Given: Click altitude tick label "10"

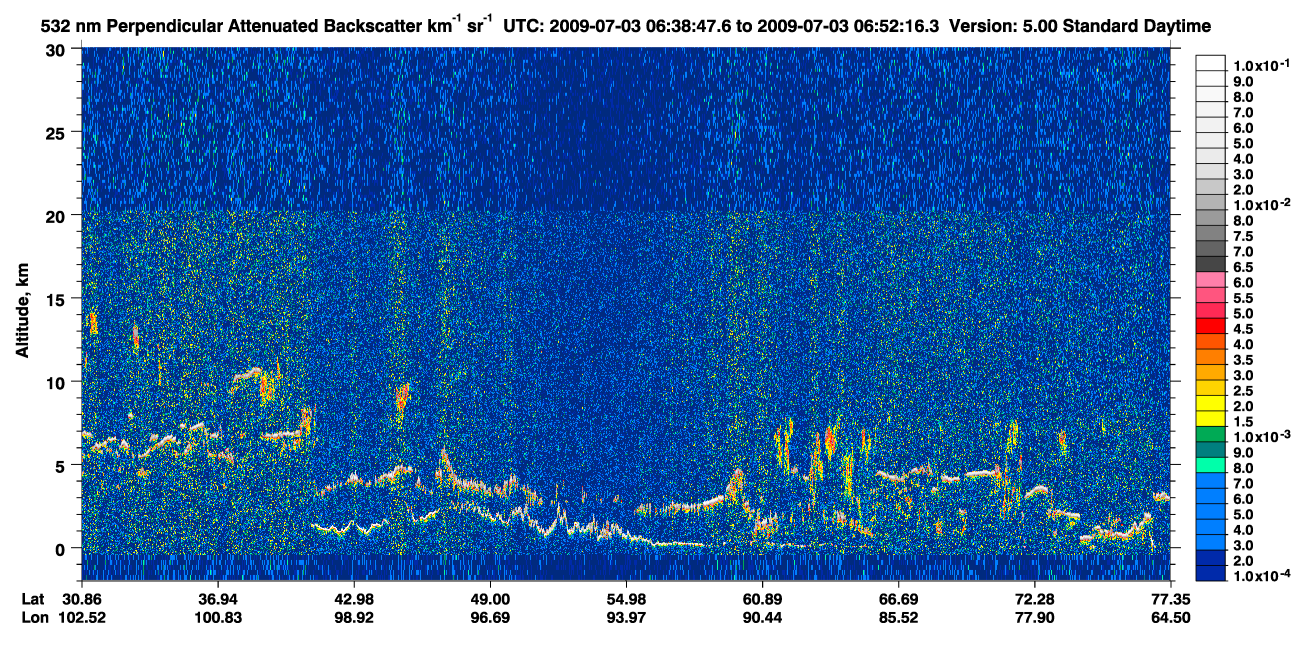Looking at the screenshot, I should coord(56,381).
